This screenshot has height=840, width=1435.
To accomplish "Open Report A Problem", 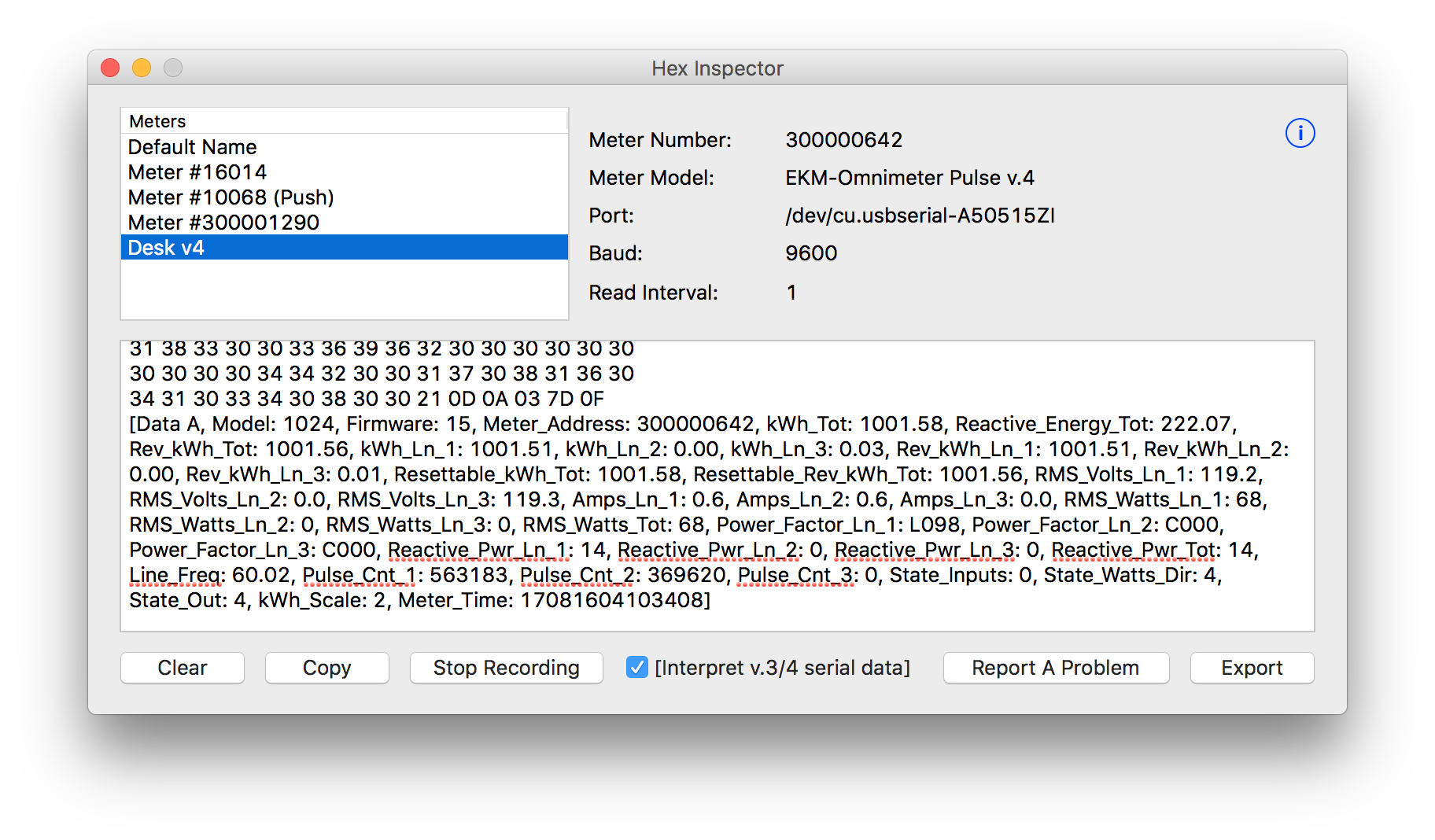I will point(1056,668).
